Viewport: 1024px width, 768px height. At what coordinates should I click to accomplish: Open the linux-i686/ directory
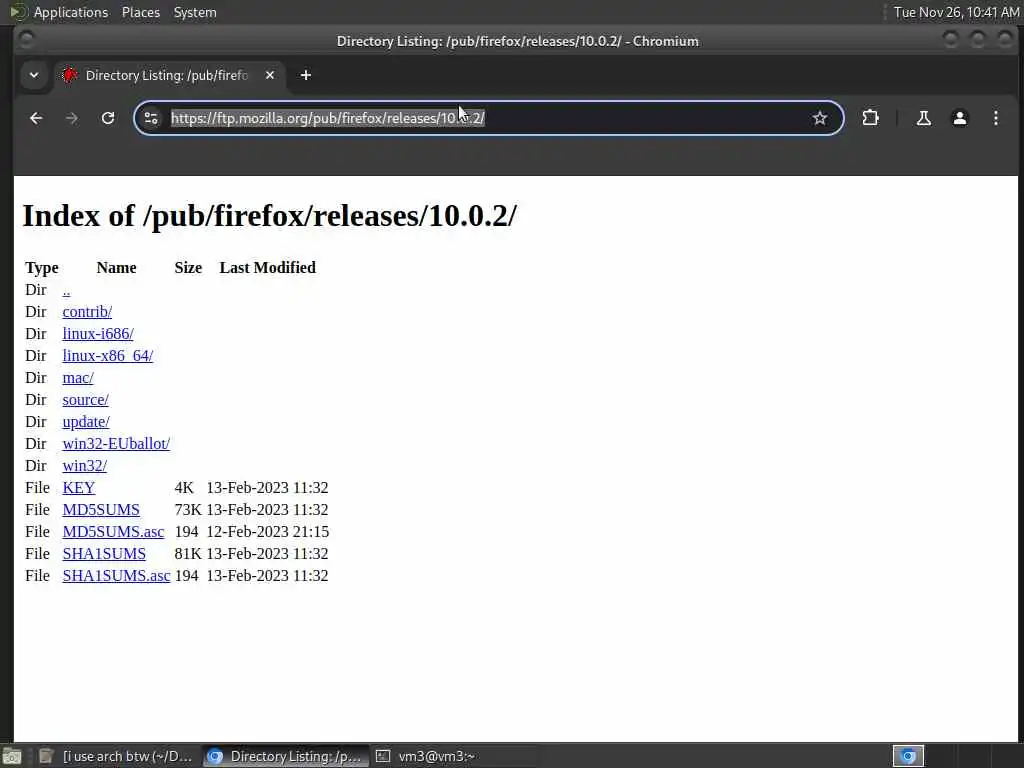tap(98, 334)
